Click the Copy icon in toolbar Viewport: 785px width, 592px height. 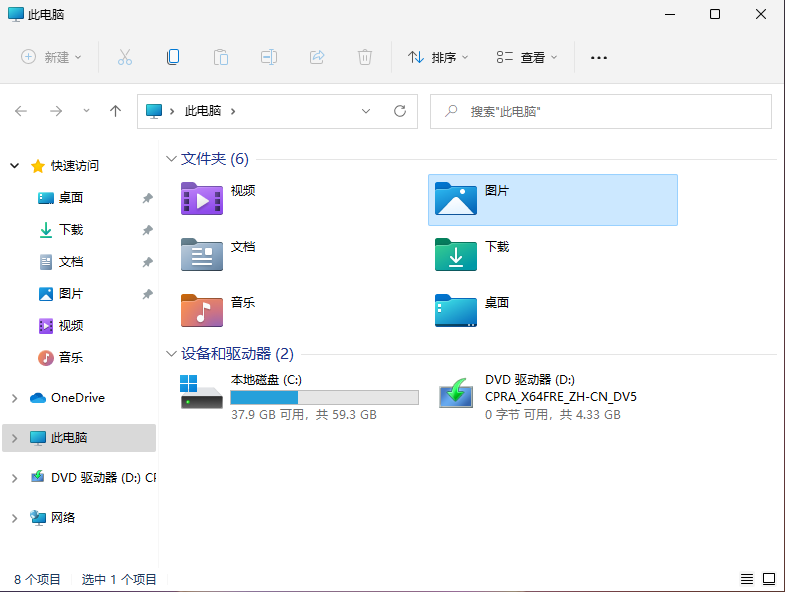click(x=173, y=57)
